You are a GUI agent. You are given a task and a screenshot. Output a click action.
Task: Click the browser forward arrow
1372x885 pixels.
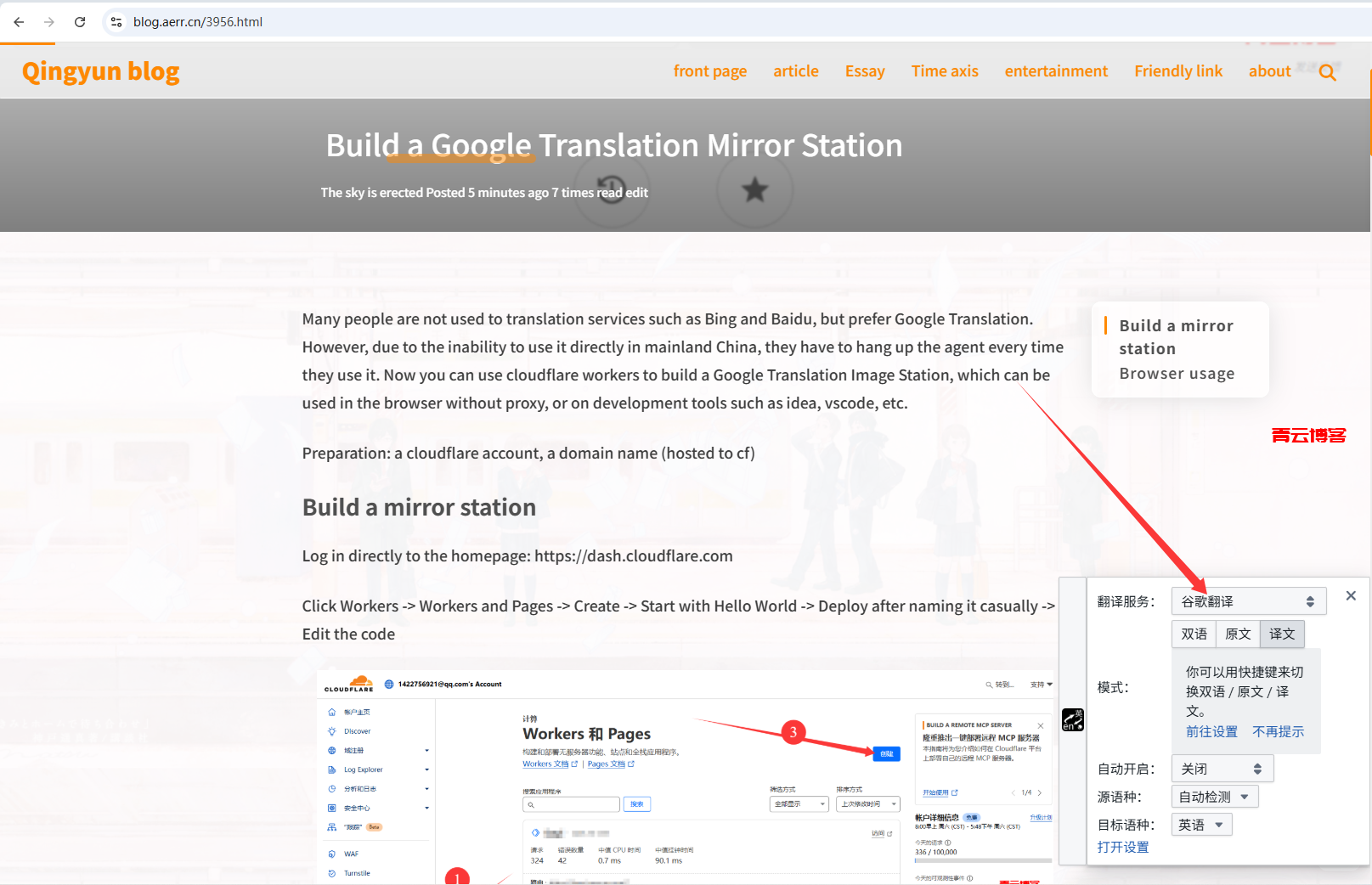(49, 22)
